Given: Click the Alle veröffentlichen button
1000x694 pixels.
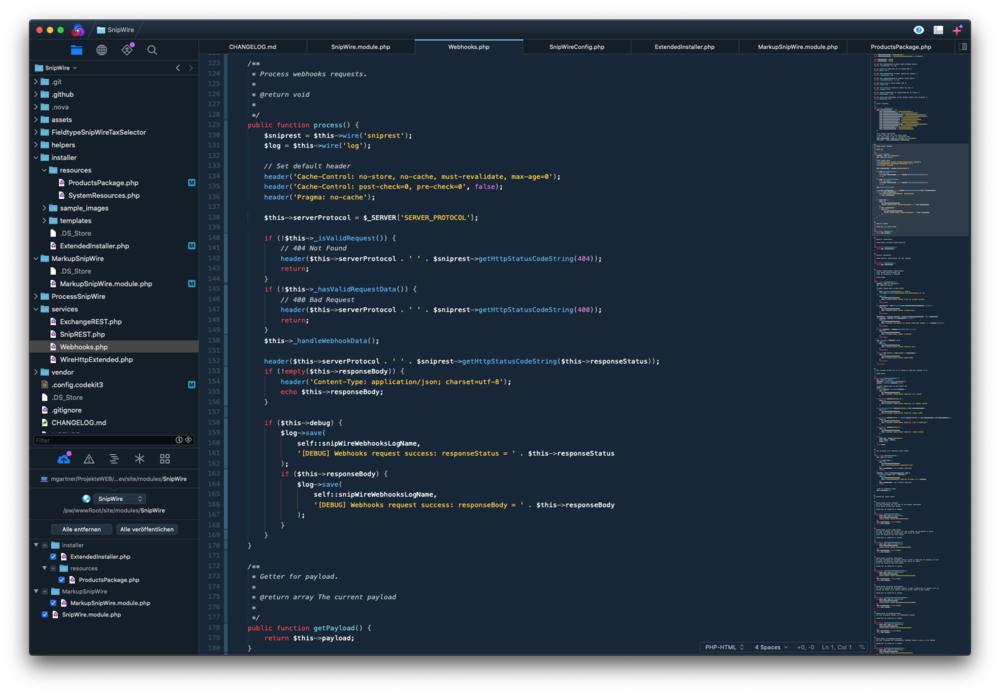Looking at the screenshot, I should (x=147, y=529).
